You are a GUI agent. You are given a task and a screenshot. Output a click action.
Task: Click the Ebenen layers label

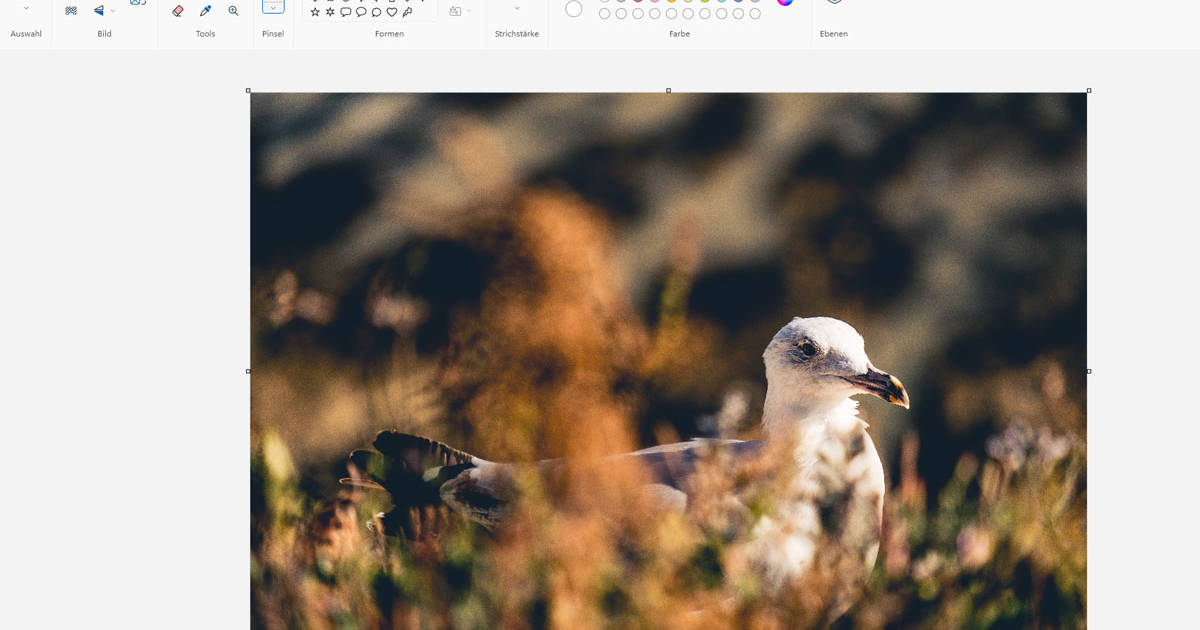(834, 34)
